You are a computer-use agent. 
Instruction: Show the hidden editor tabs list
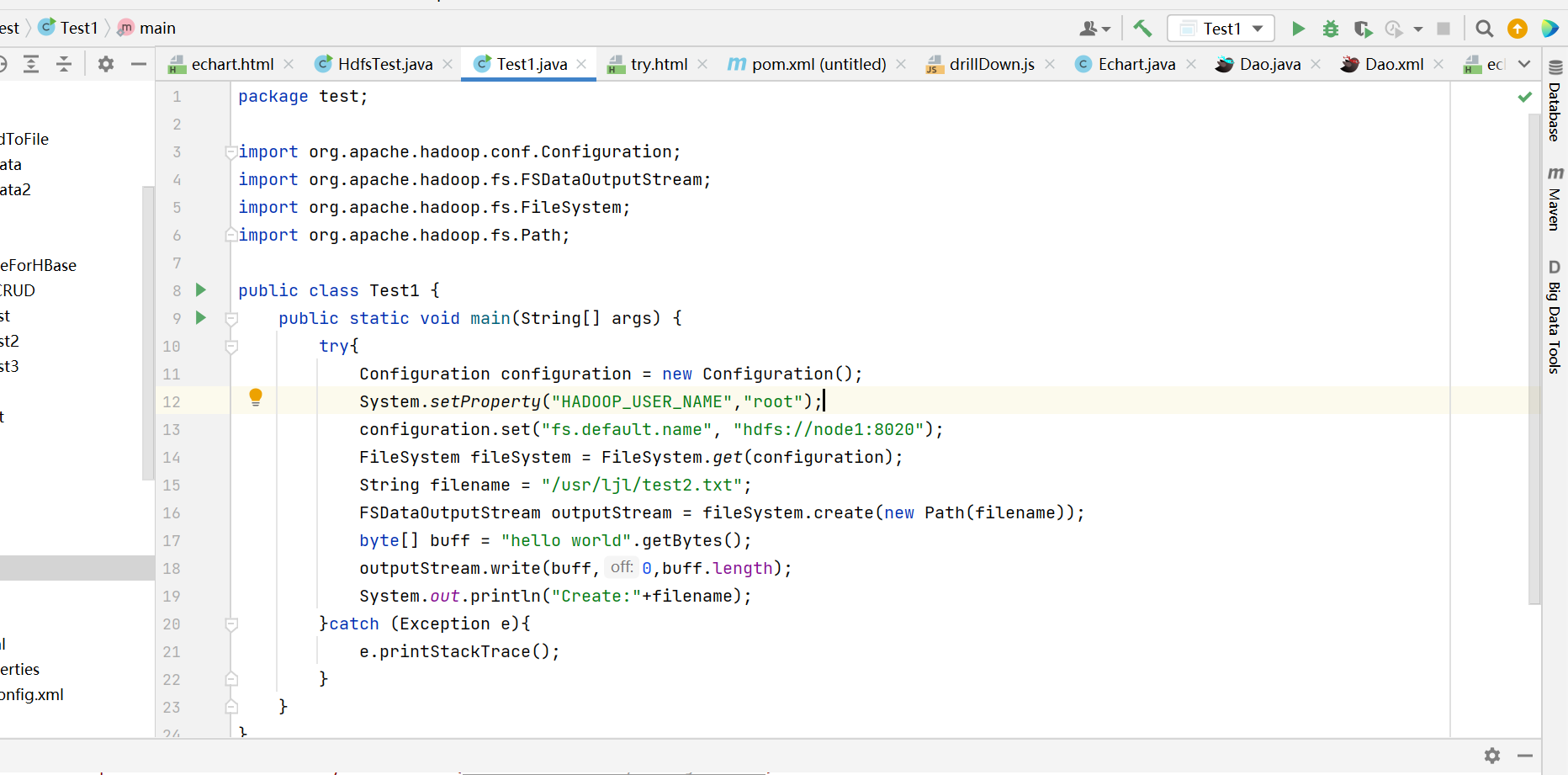coord(1524,64)
